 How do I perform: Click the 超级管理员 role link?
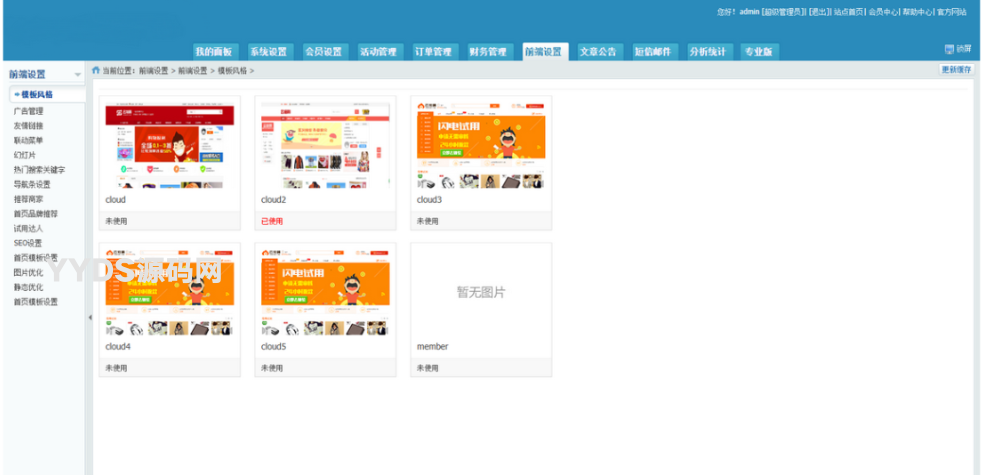coord(782,12)
